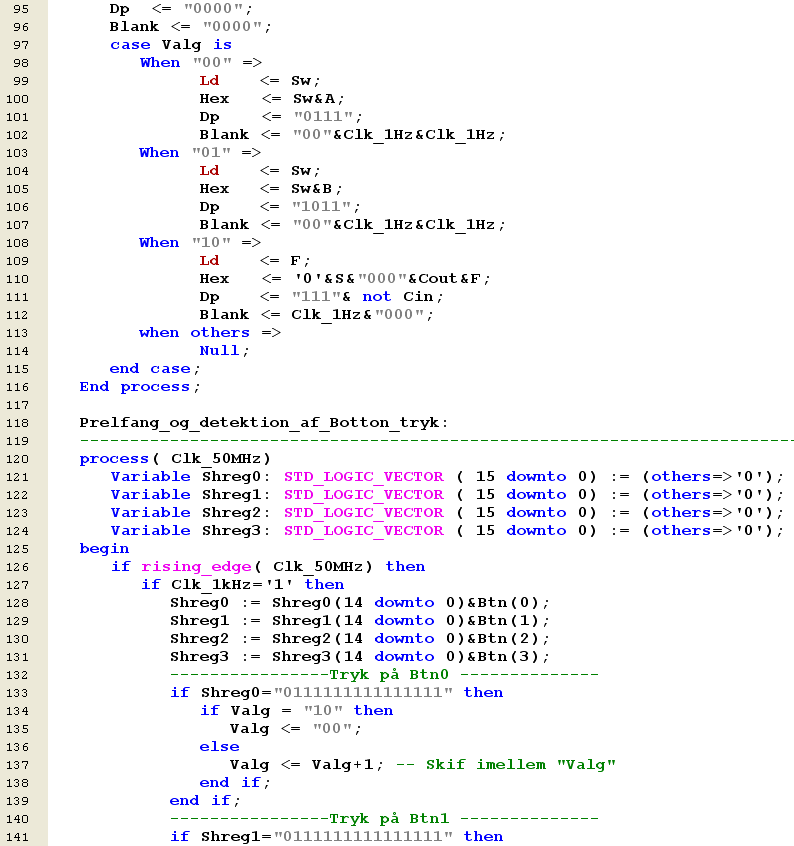Click 'rising_edge' on line 126
The image size is (794, 846).
point(196,567)
